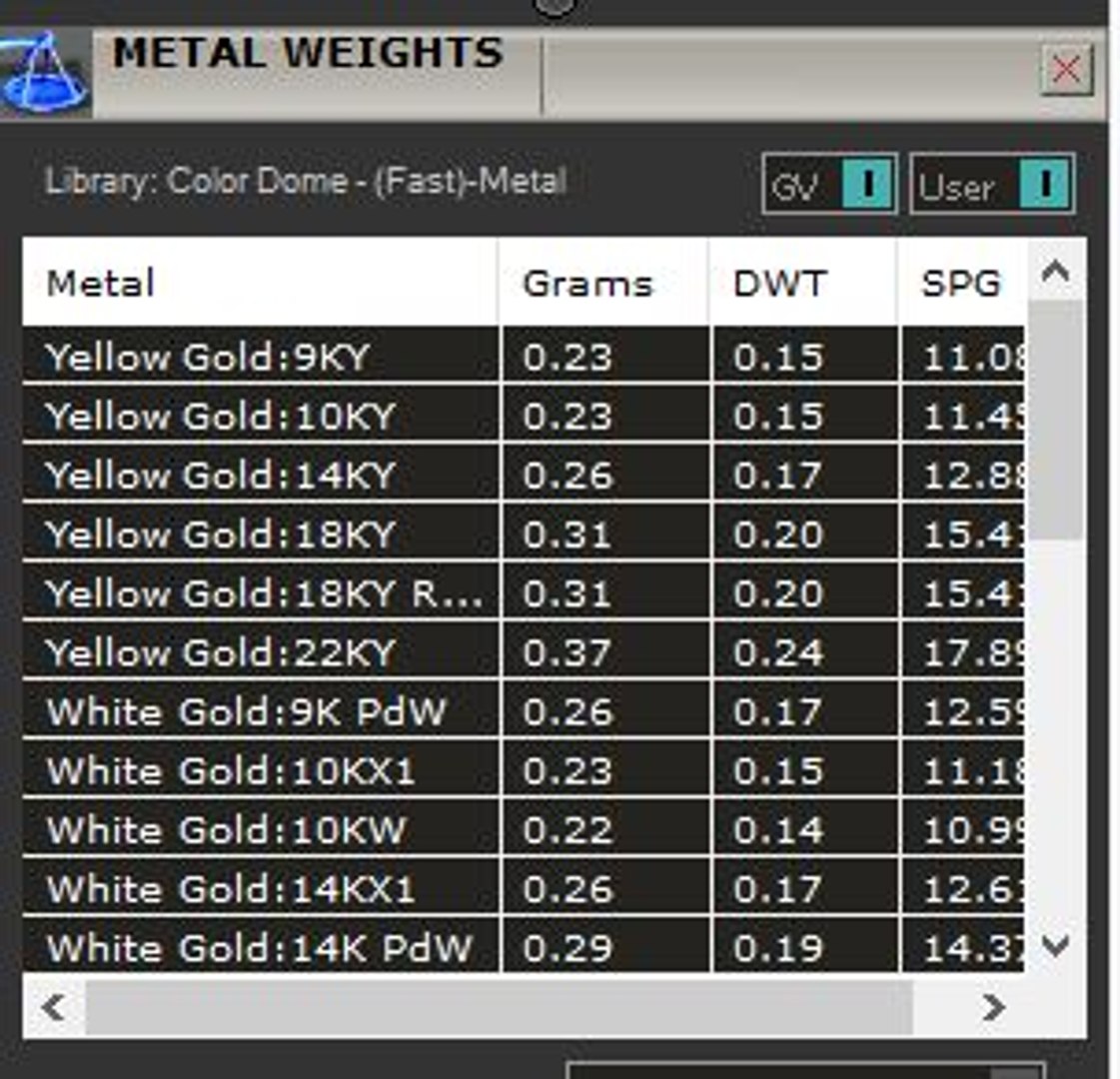Click DWT value 0.14 for 10KW
The width and height of the screenshot is (1120, 1079).
[778, 830]
